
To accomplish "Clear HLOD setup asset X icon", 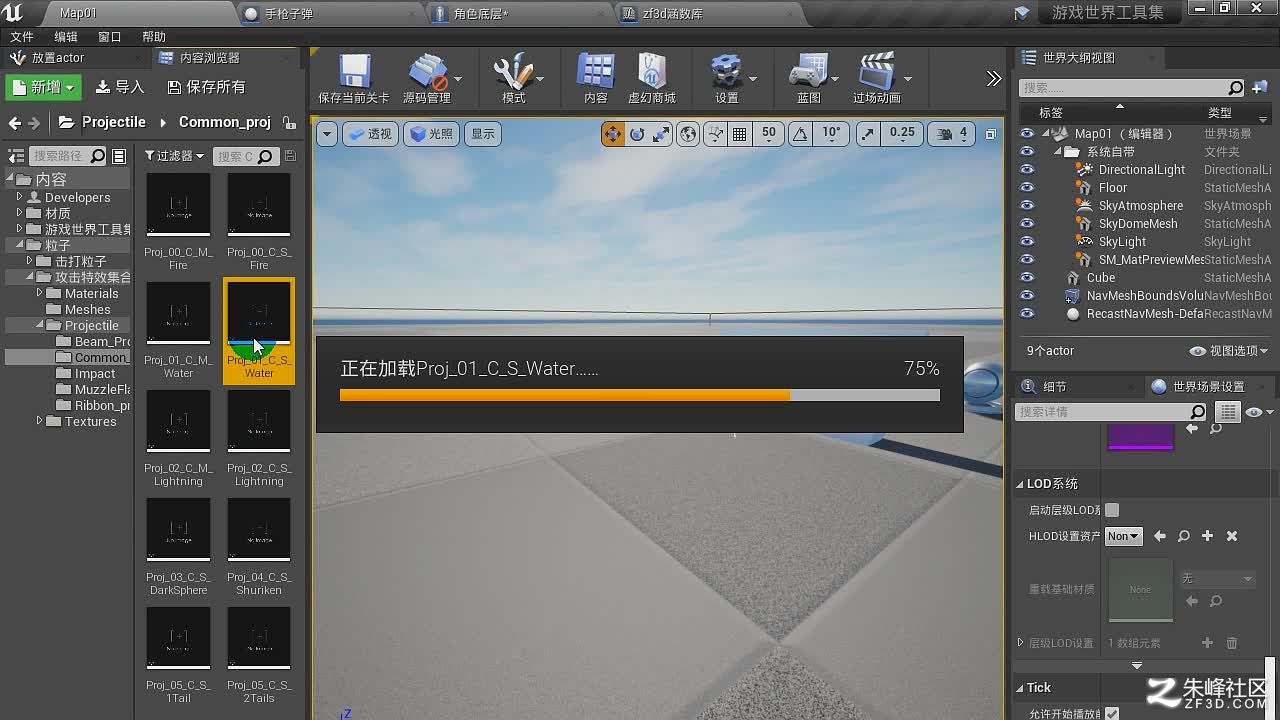I will [x=1232, y=536].
